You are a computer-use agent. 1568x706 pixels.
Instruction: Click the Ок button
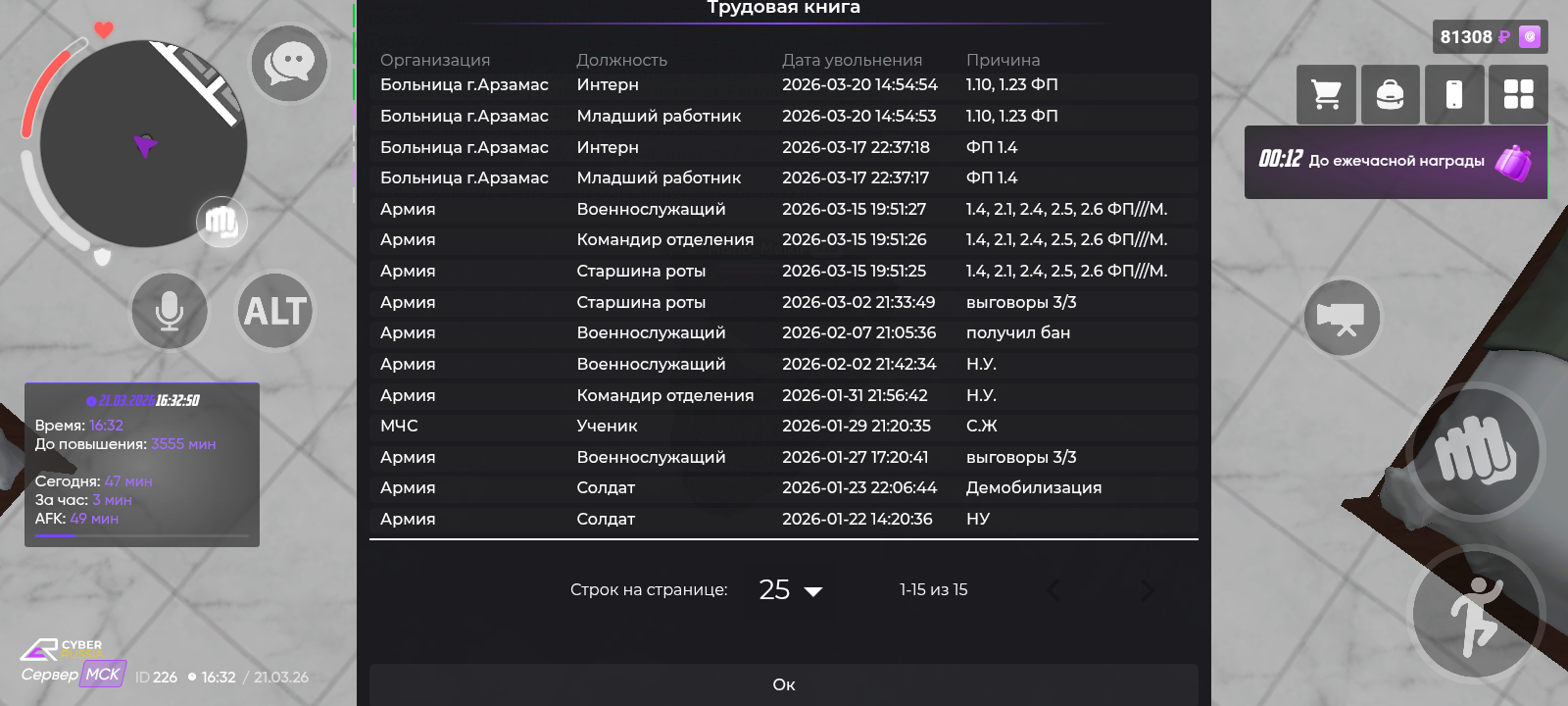783,684
